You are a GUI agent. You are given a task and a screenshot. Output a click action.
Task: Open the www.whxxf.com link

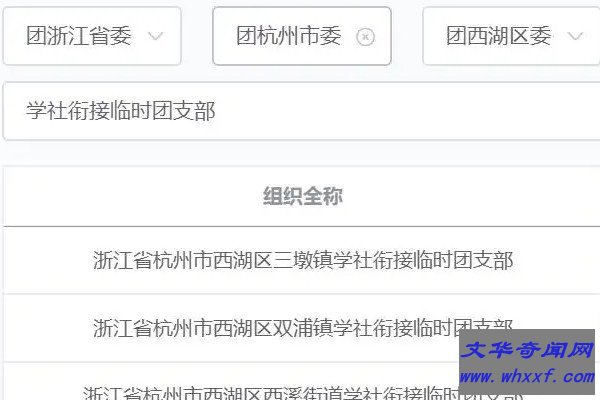click(527, 377)
